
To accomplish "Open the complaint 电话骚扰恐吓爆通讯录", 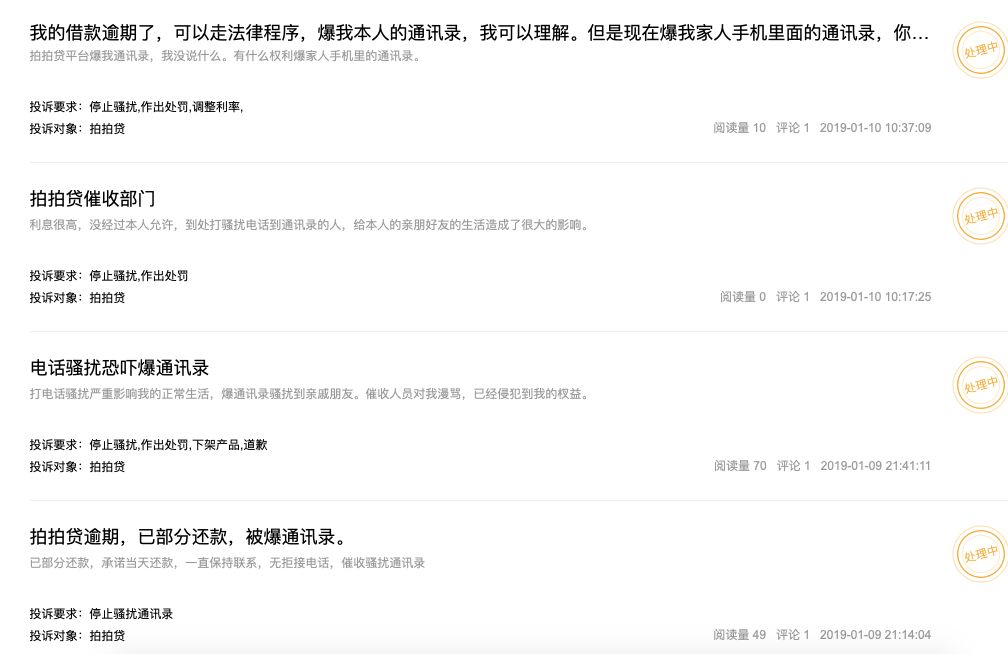I will 118,367.
